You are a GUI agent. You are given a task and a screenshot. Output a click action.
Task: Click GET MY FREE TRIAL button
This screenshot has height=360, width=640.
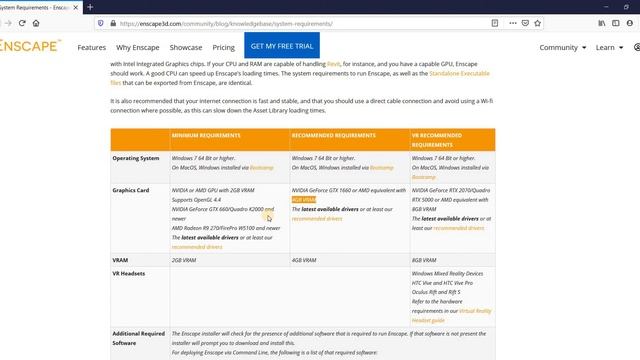pyautogui.click(x=282, y=45)
